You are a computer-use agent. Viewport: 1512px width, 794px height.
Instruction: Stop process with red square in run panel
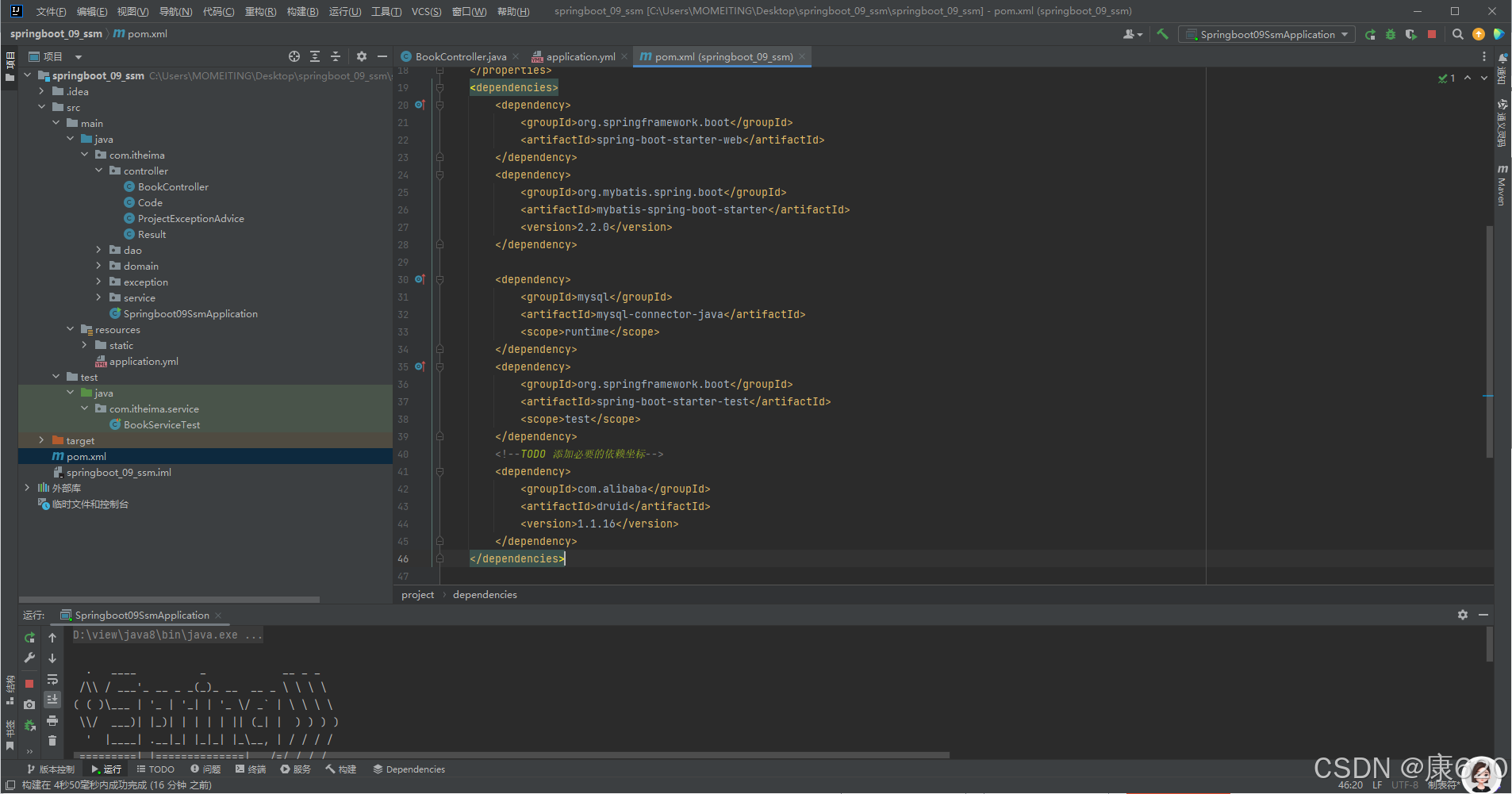(29, 684)
